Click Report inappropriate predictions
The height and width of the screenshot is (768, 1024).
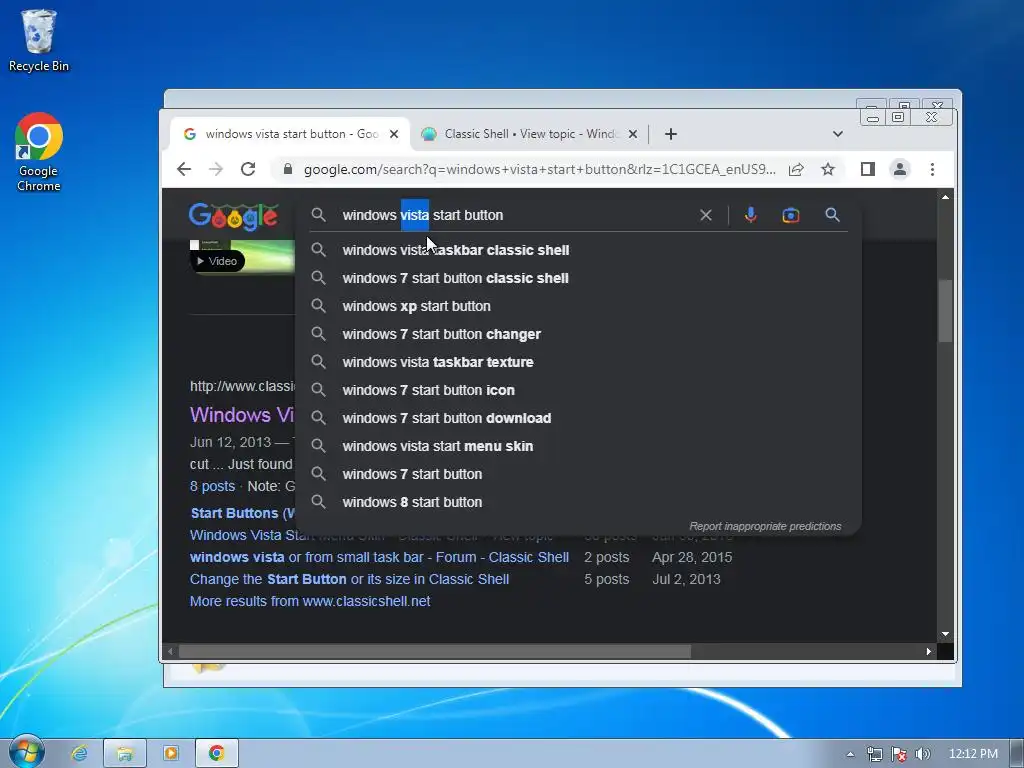click(765, 526)
